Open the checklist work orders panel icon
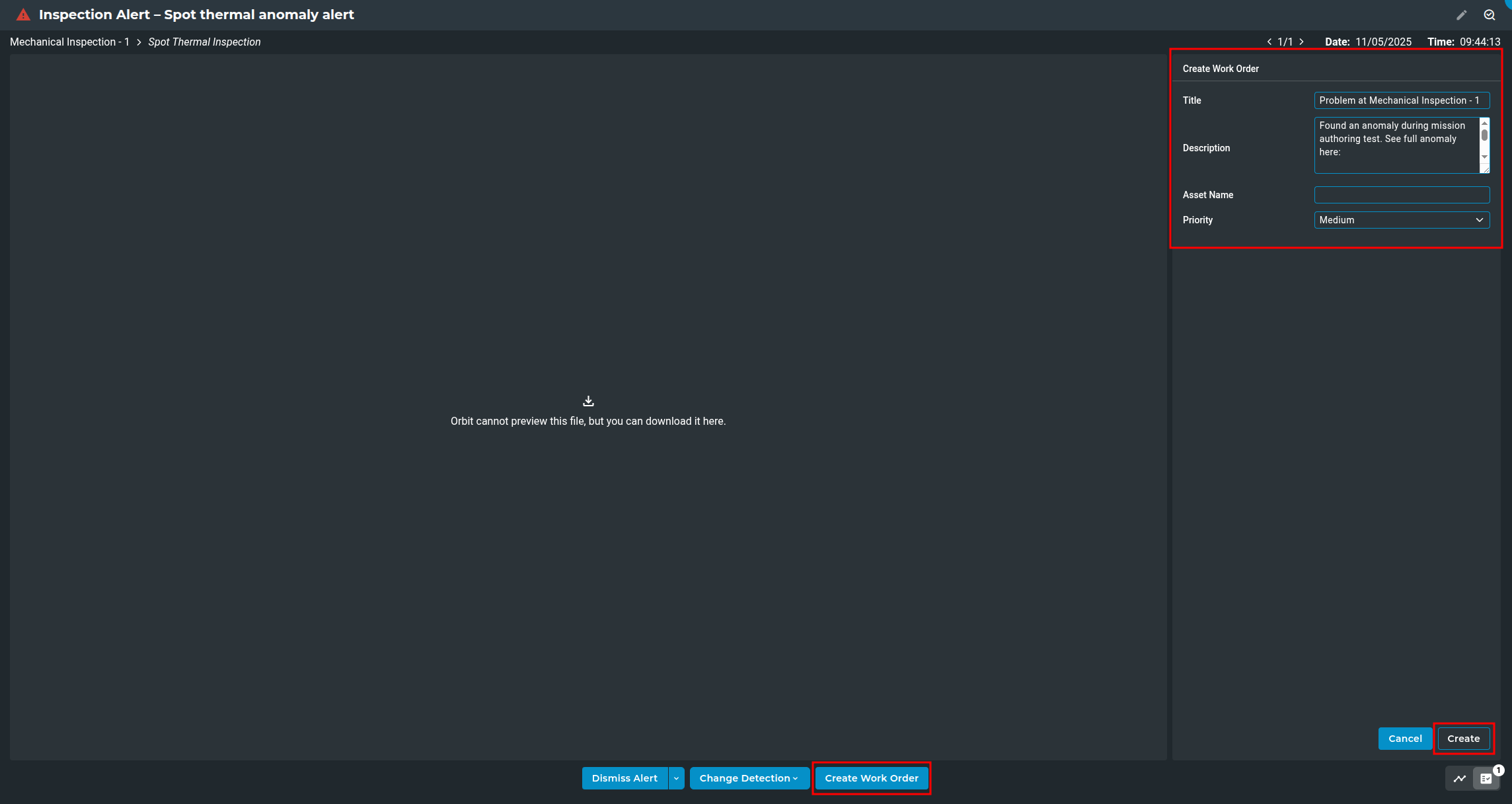Screen dimensions: 1512x804 (x=1486, y=778)
